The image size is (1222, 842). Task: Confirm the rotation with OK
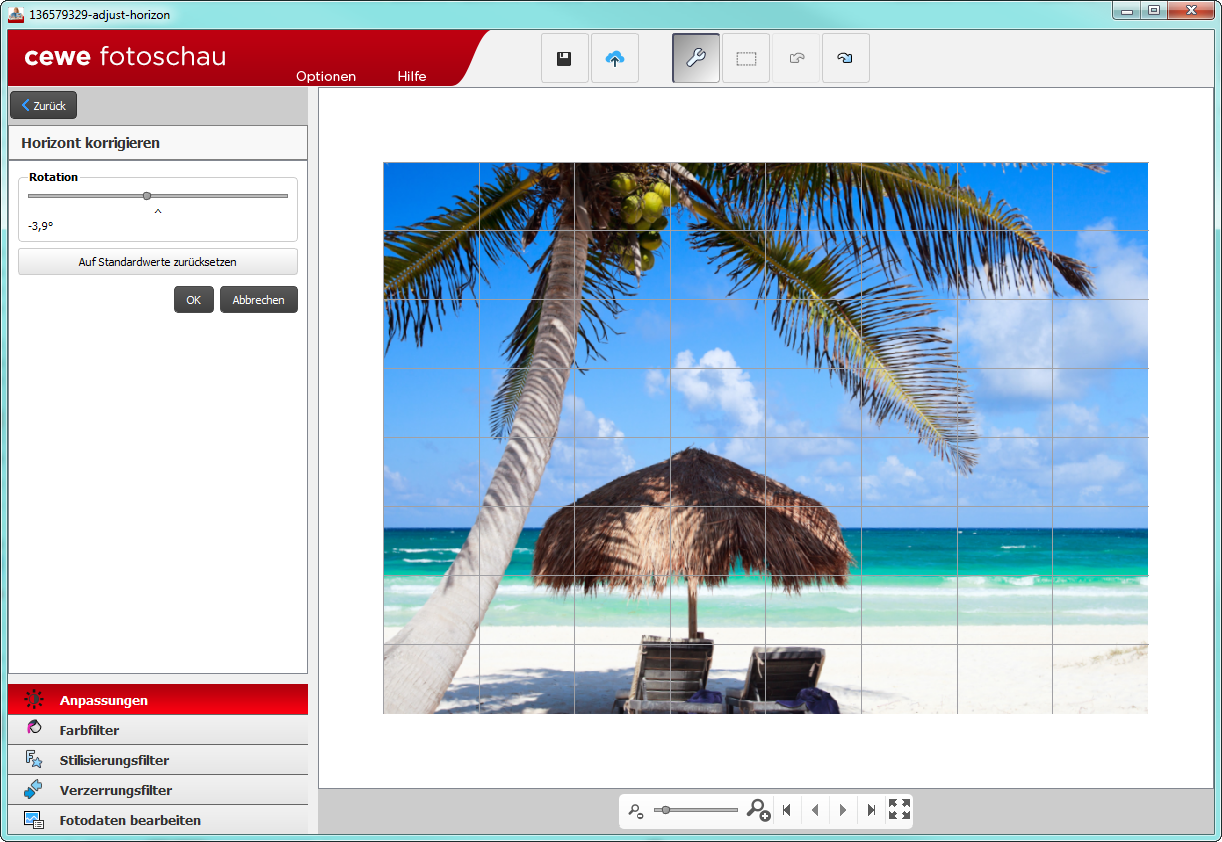(194, 300)
